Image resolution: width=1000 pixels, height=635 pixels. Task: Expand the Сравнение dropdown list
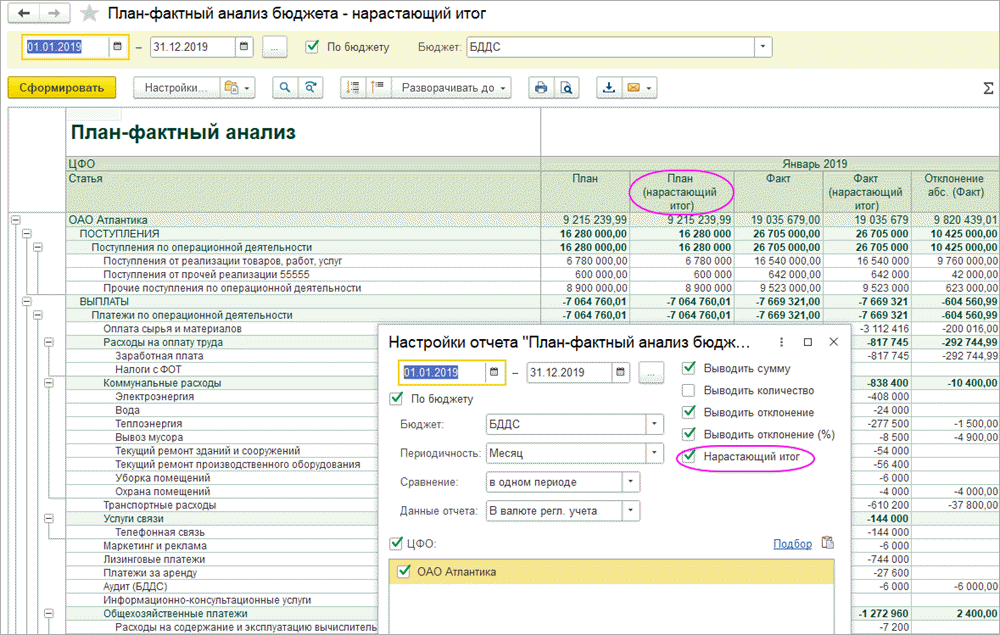click(630, 482)
